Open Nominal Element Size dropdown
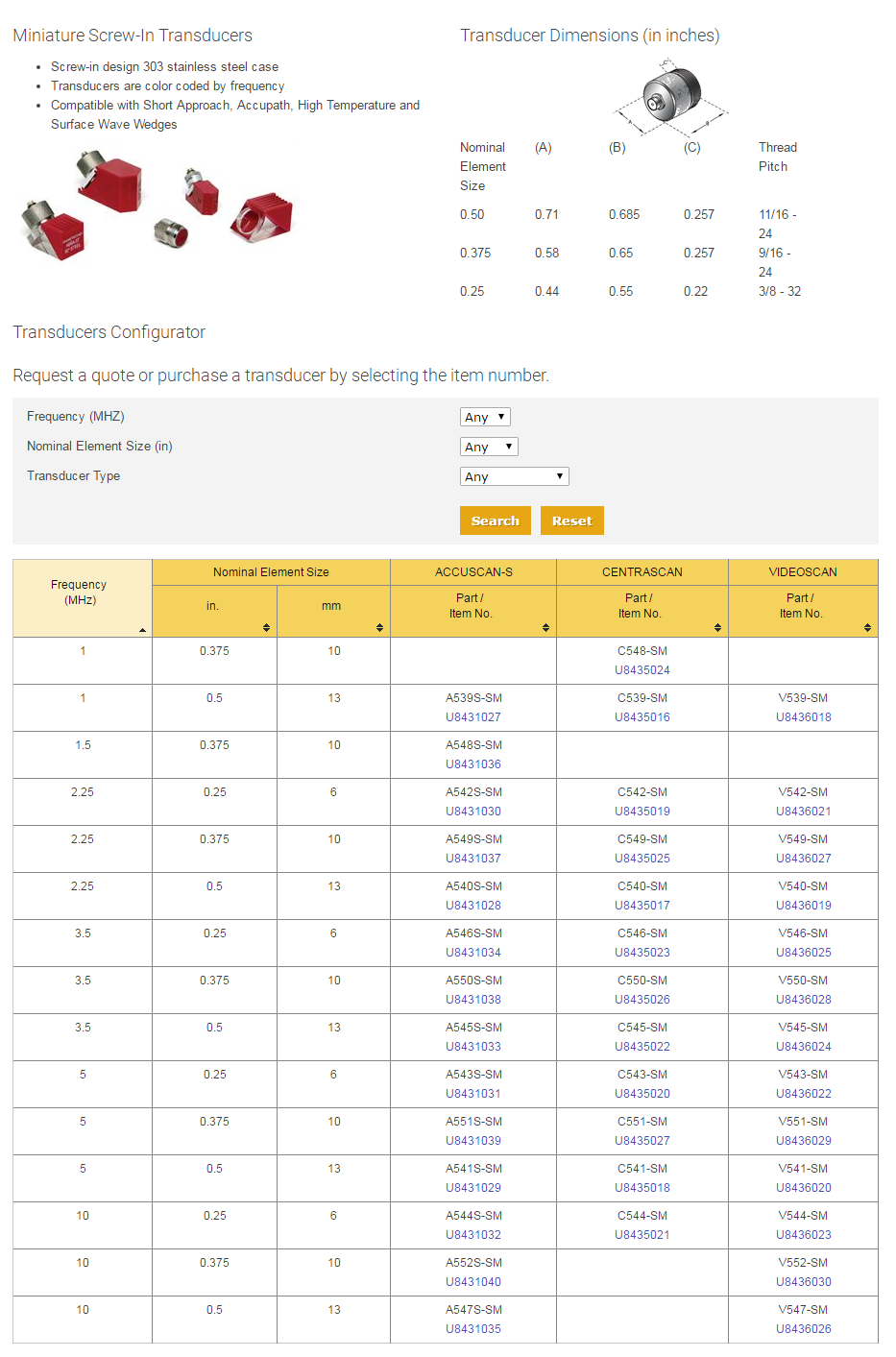The image size is (896, 1357). (489, 447)
